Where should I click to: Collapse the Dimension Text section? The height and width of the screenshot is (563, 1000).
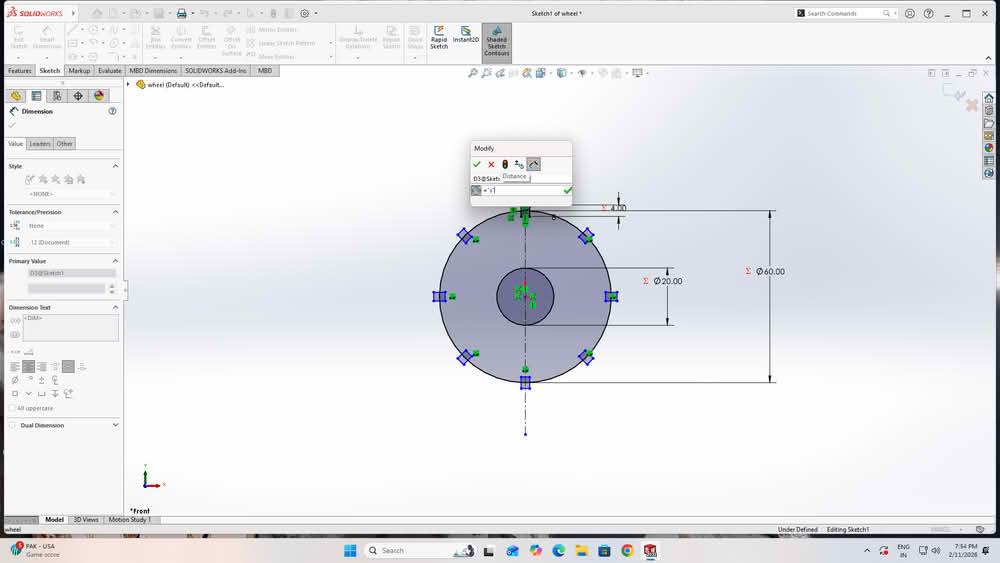pos(115,307)
